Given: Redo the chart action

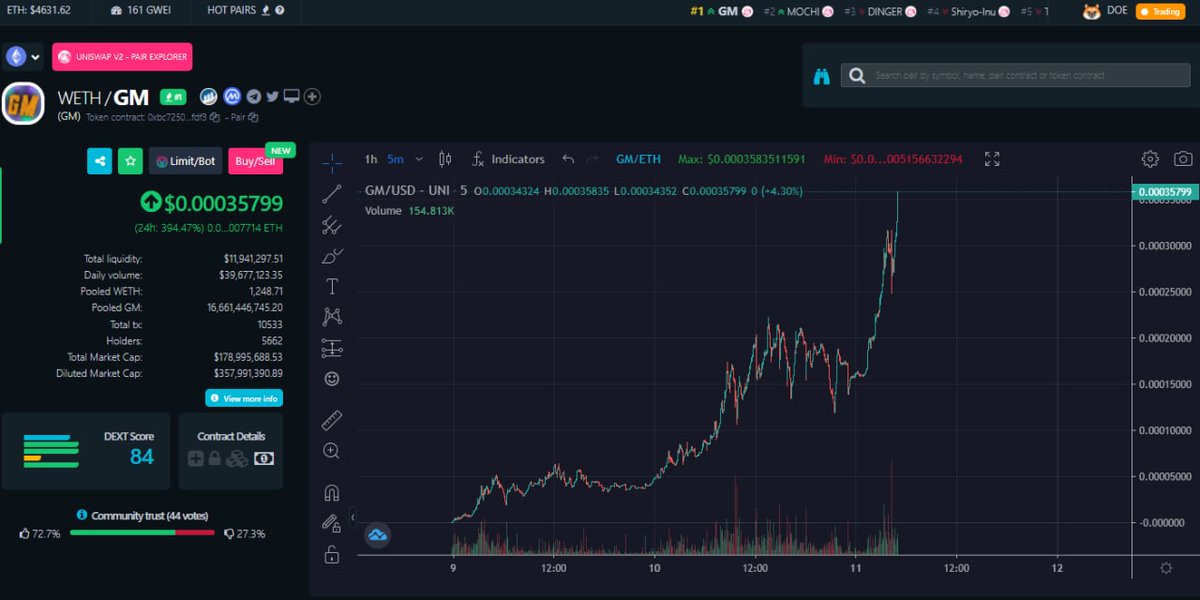Looking at the screenshot, I should click(x=593, y=159).
